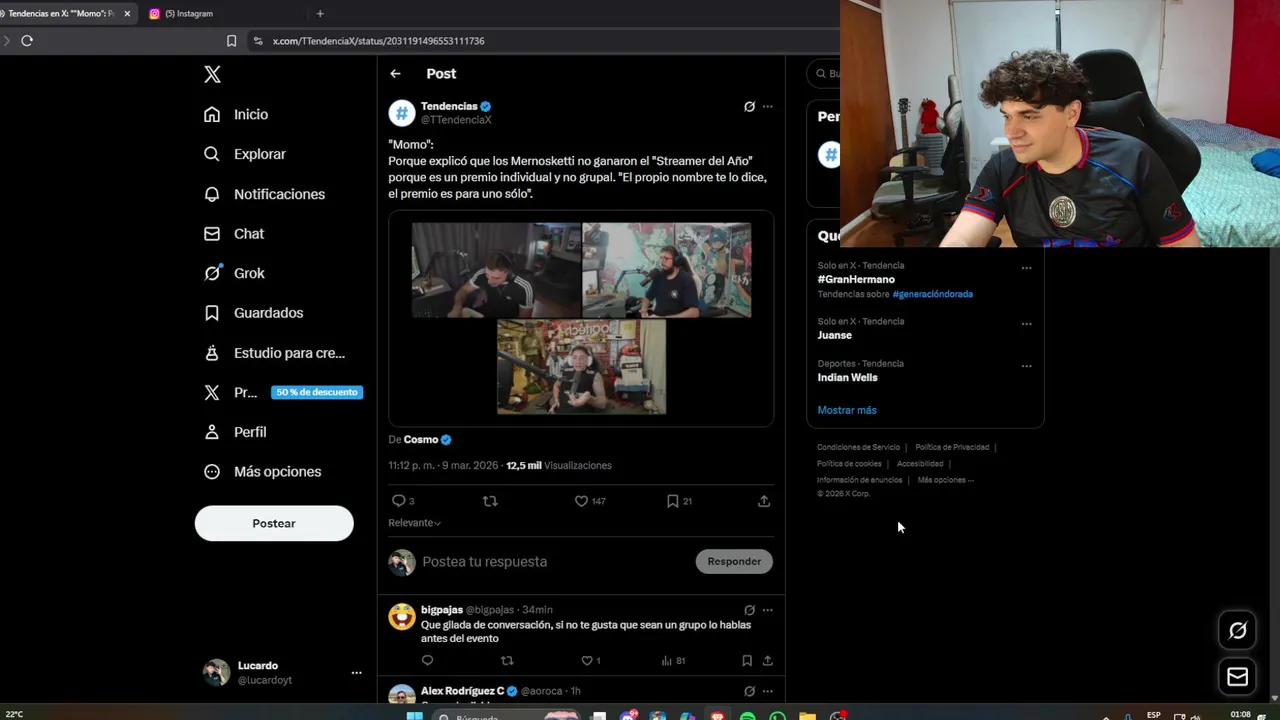Go to Inicio home in sidebar

pyautogui.click(x=236, y=114)
